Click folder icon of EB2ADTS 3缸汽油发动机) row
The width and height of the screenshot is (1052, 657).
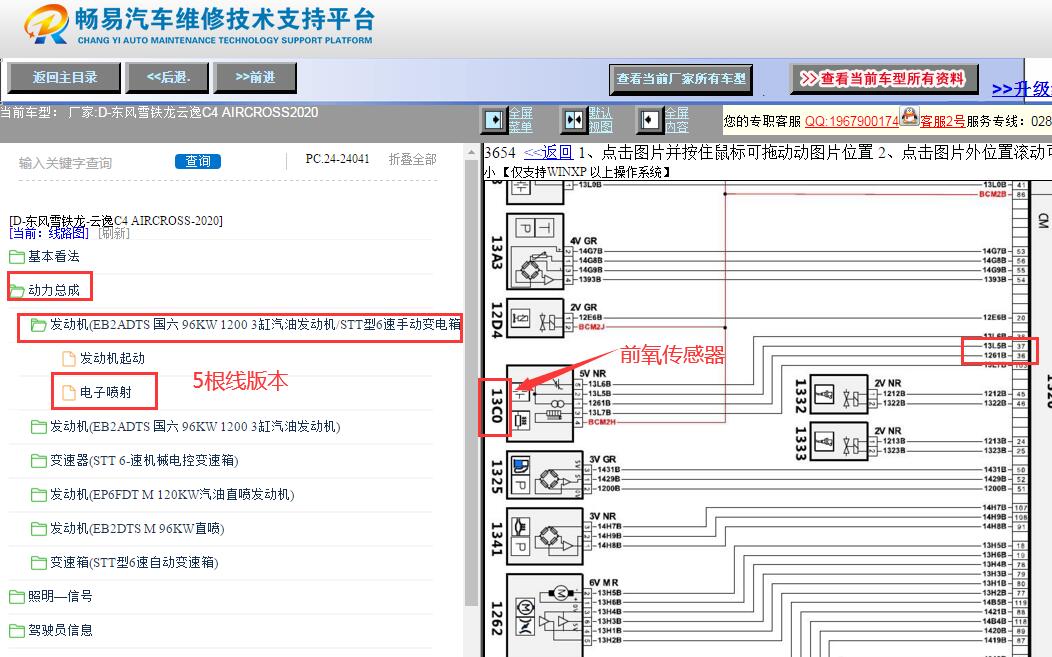(38, 427)
